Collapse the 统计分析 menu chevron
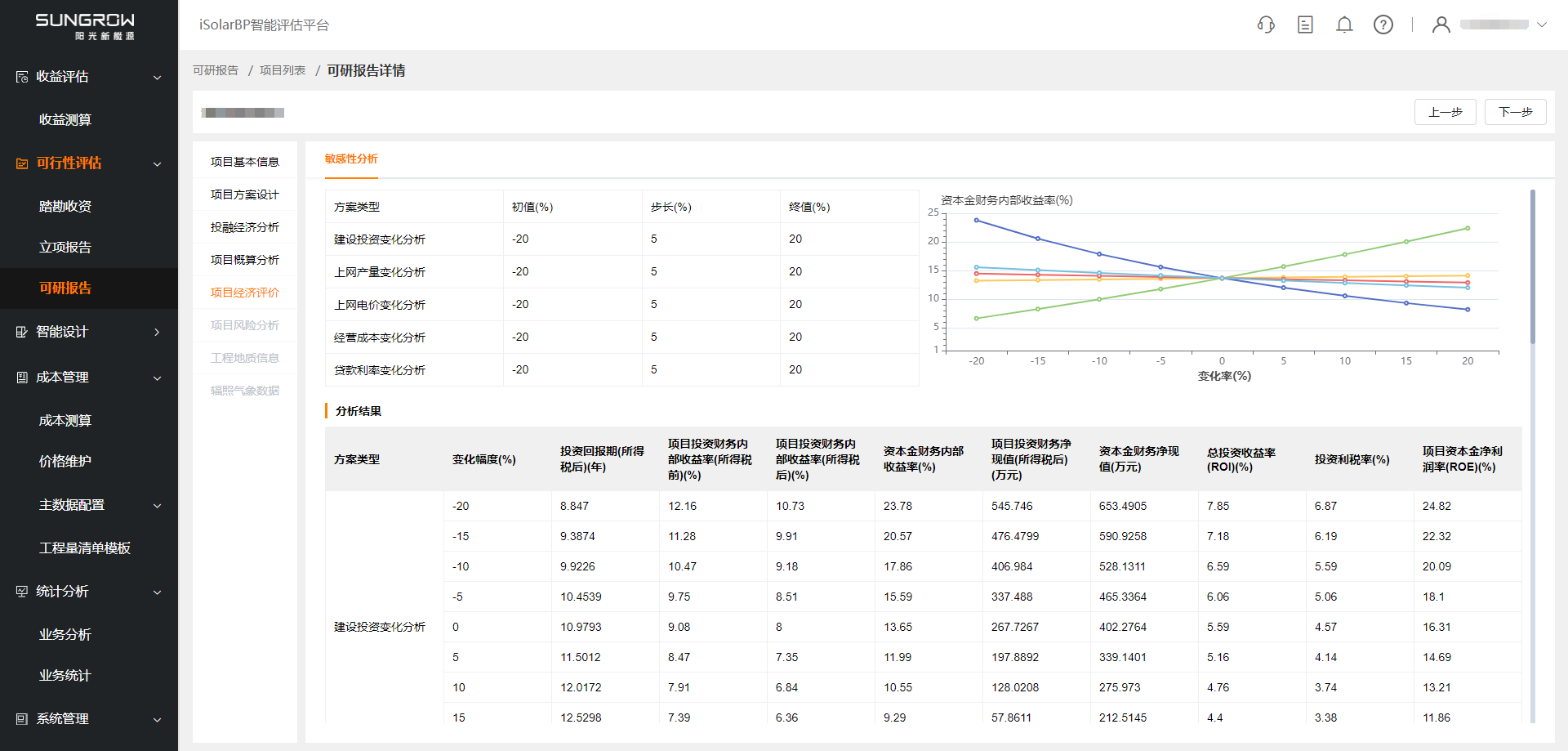 click(158, 592)
